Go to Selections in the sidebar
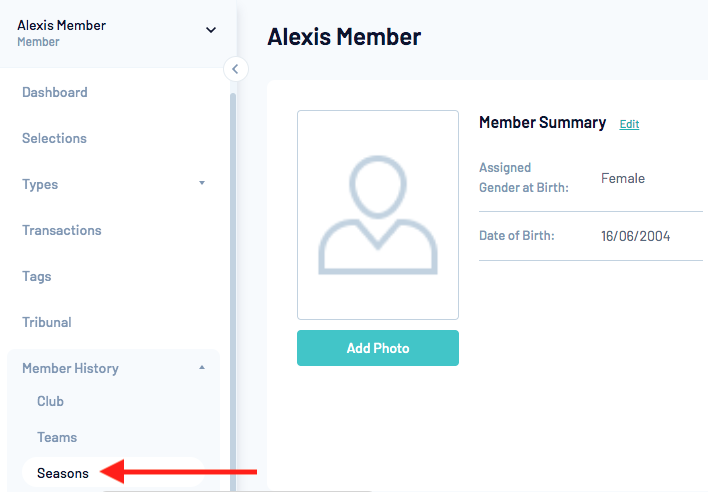Viewport: 708px width, 492px height. [x=54, y=138]
